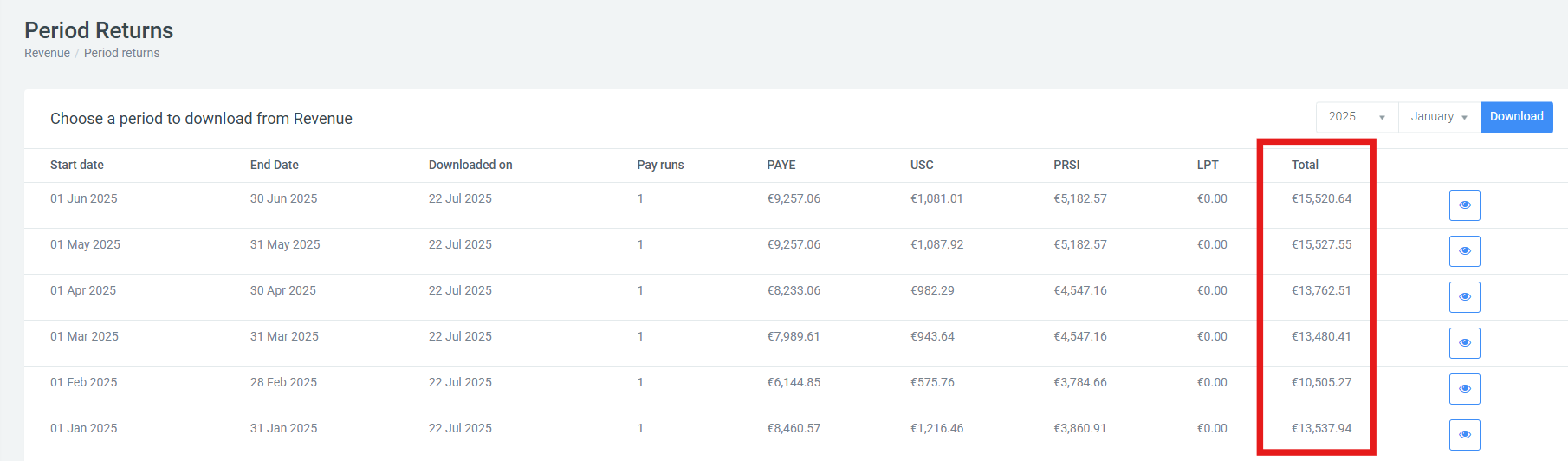Select the €9,257.06 PAYE value for May
The image size is (1568, 461).
click(794, 244)
